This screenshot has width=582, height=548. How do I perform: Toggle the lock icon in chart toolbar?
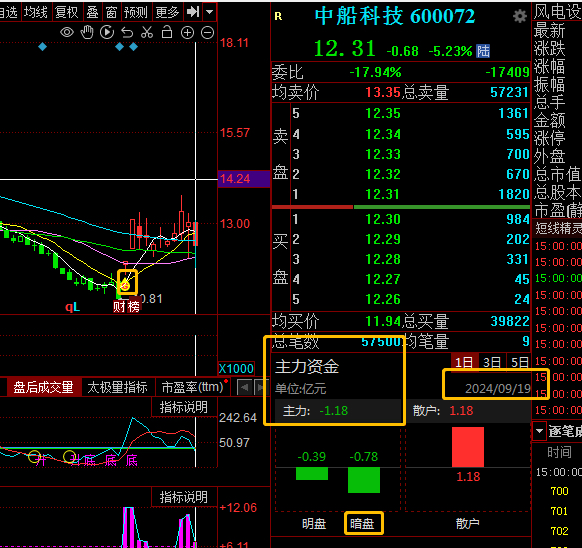coord(167,32)
